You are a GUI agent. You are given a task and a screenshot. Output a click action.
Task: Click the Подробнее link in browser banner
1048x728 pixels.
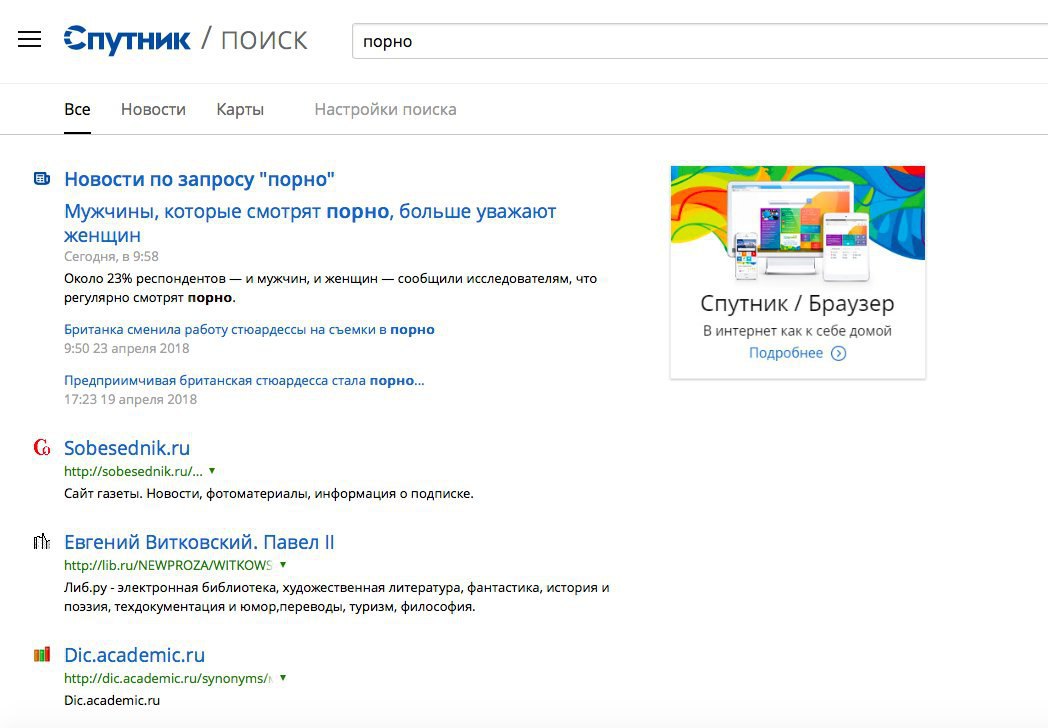[785, 353]
